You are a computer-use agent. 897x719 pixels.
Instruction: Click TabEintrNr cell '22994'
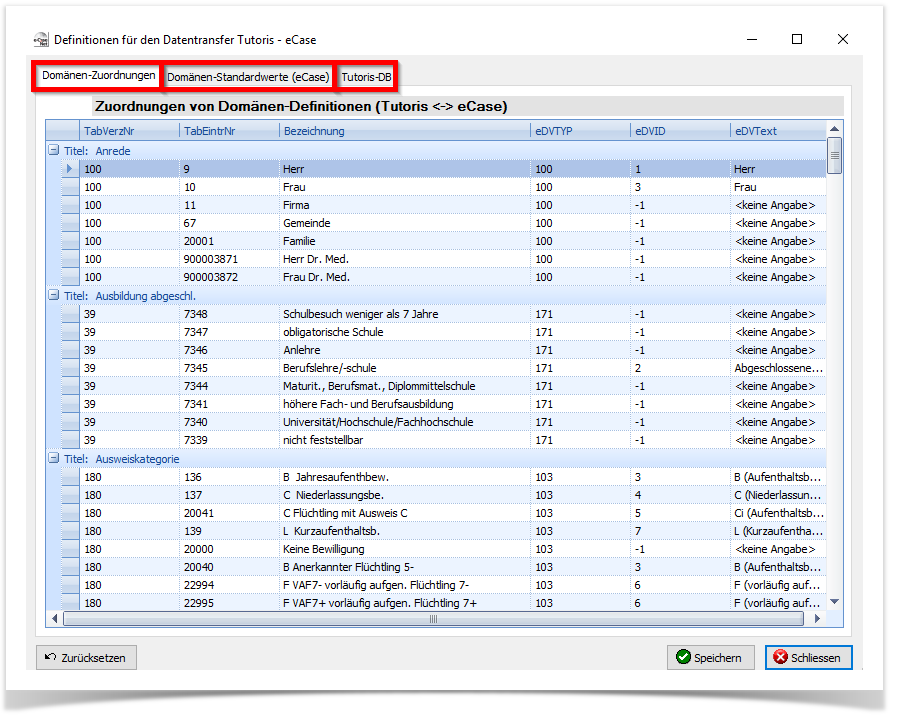pyautogui.click(x=229, y=585)
